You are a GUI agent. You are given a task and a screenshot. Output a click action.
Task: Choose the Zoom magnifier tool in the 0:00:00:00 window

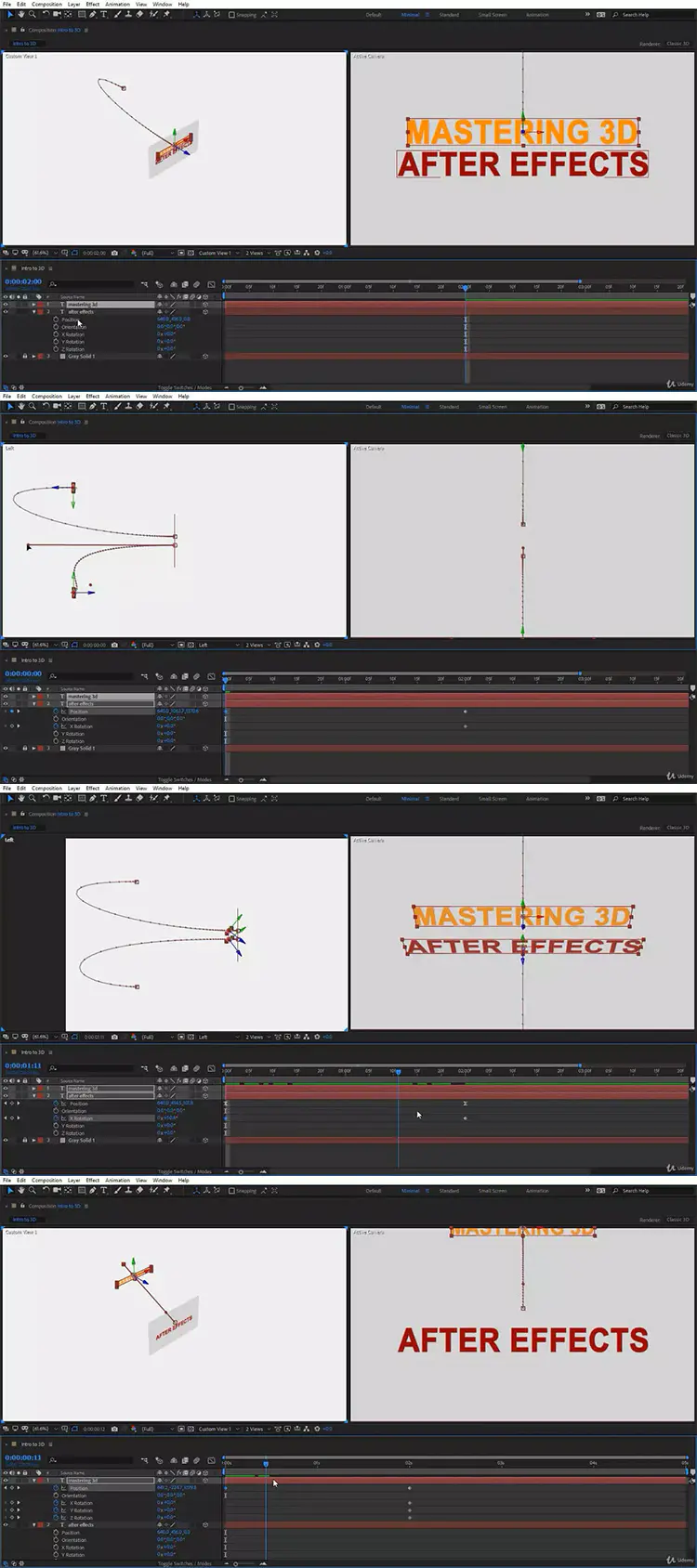click(32, 407)
